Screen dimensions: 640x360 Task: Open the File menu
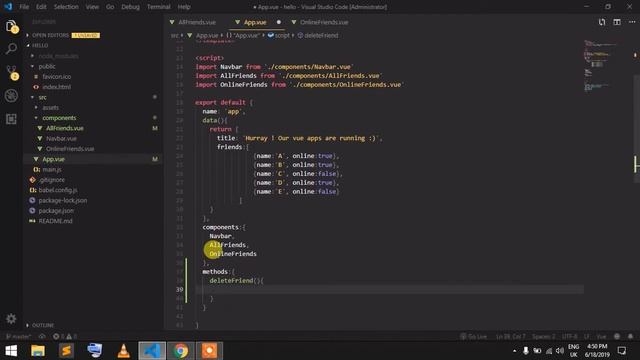24,7
